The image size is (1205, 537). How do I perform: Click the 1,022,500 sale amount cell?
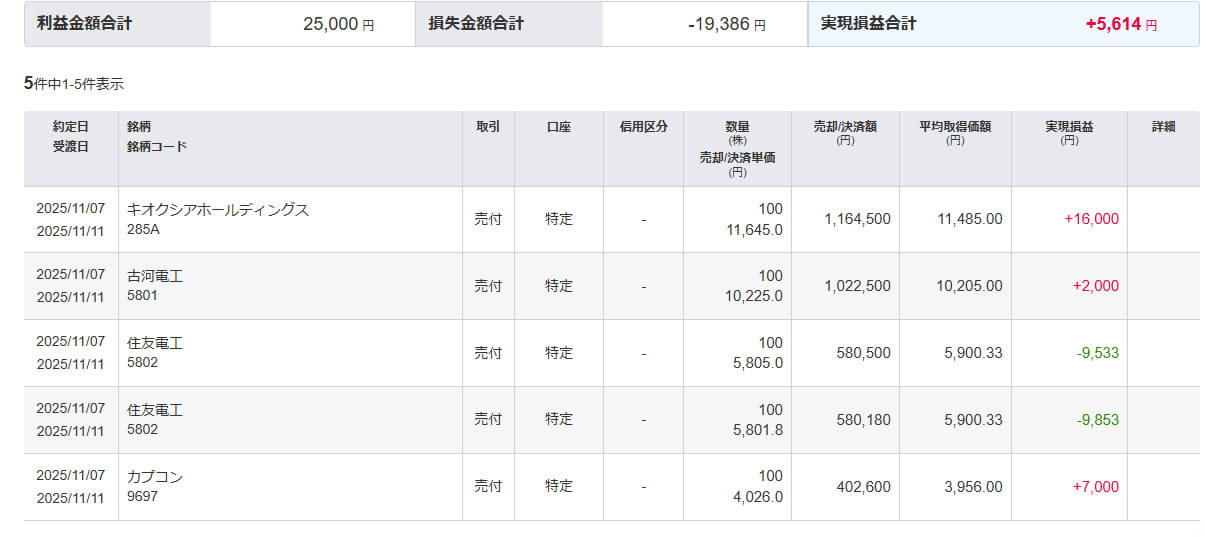pos(857,286)
